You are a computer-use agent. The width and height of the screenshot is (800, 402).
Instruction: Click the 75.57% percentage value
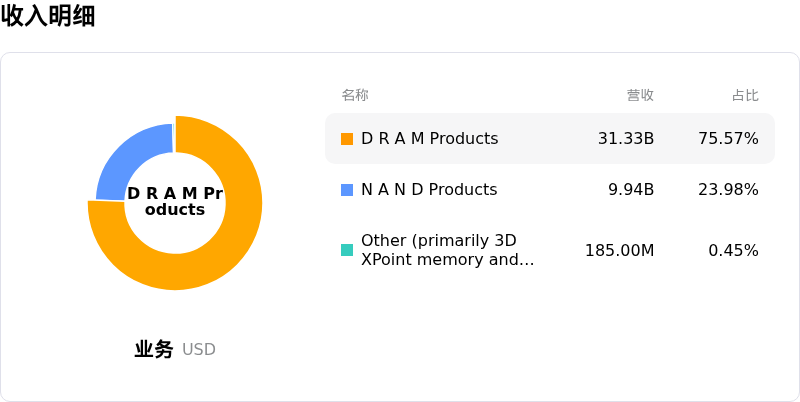[729, 139]
